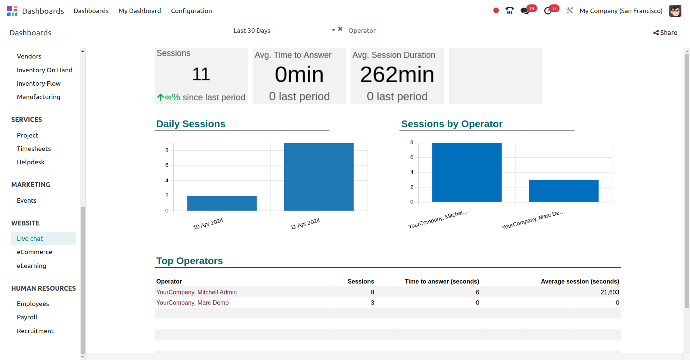Click the shorter first bar in Daily Sessions
Viewport: 690px width, 360px height.
point(222,203)
